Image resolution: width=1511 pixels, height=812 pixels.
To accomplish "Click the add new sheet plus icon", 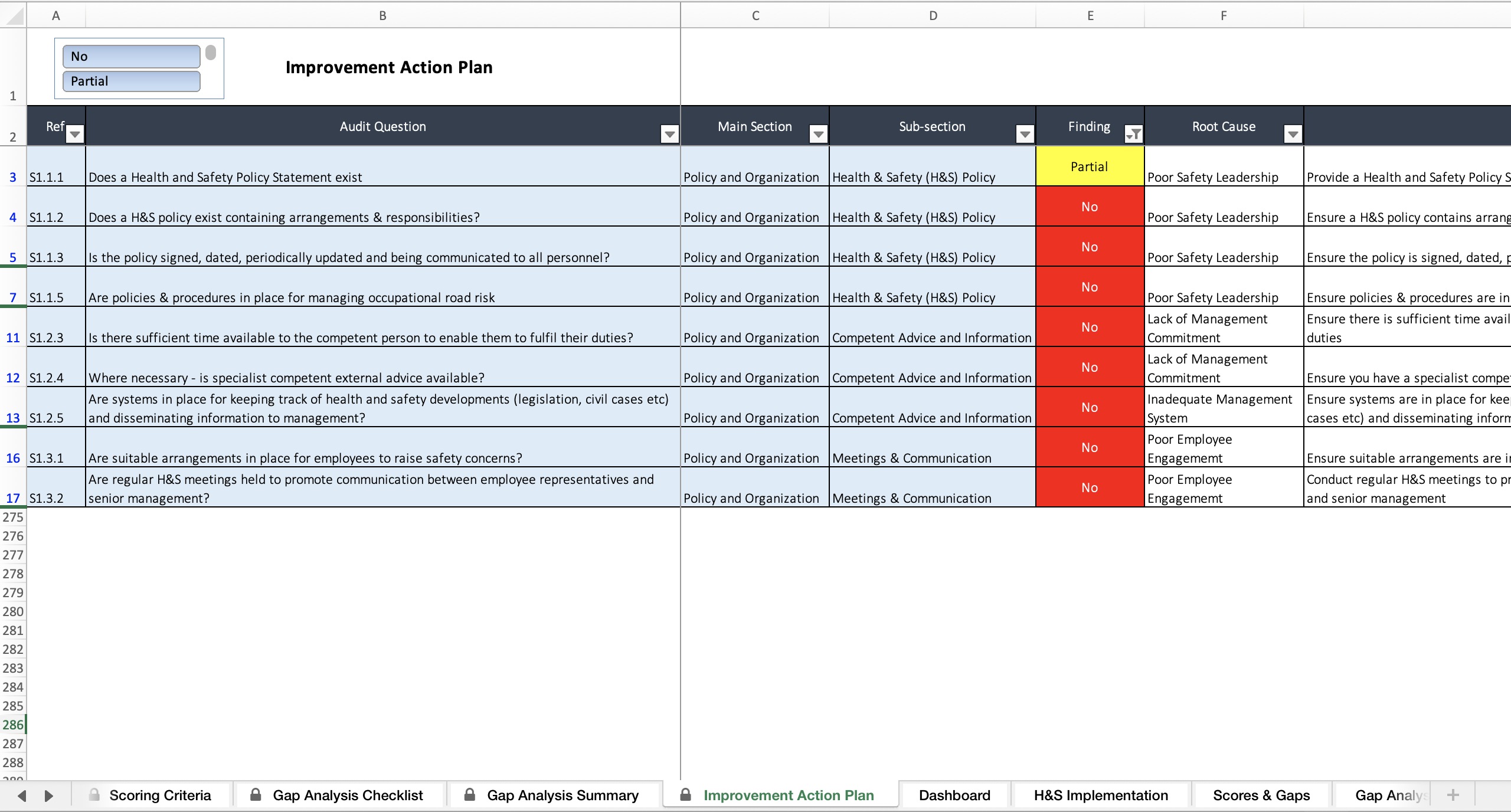I will point(1453,795).
